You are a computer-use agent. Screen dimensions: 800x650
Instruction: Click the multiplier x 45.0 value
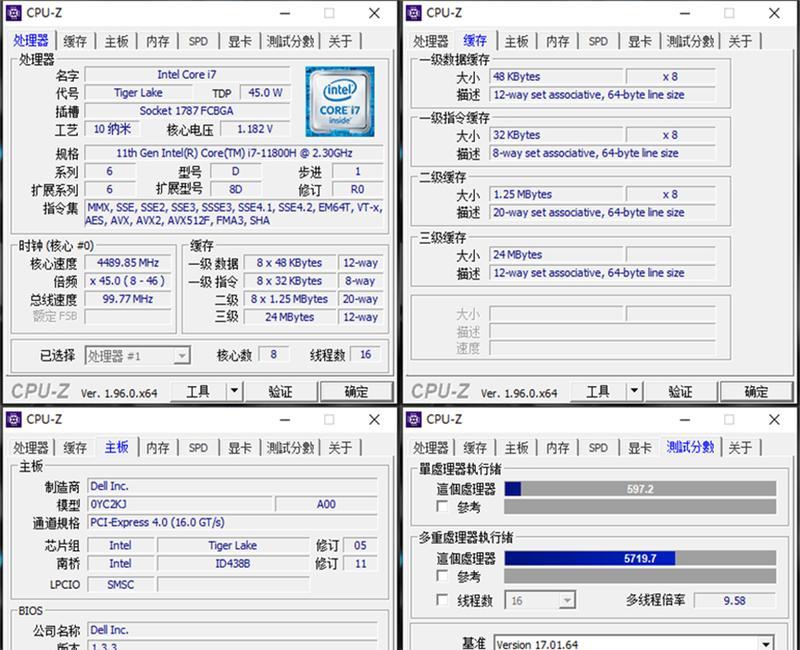tap(128, 281)
